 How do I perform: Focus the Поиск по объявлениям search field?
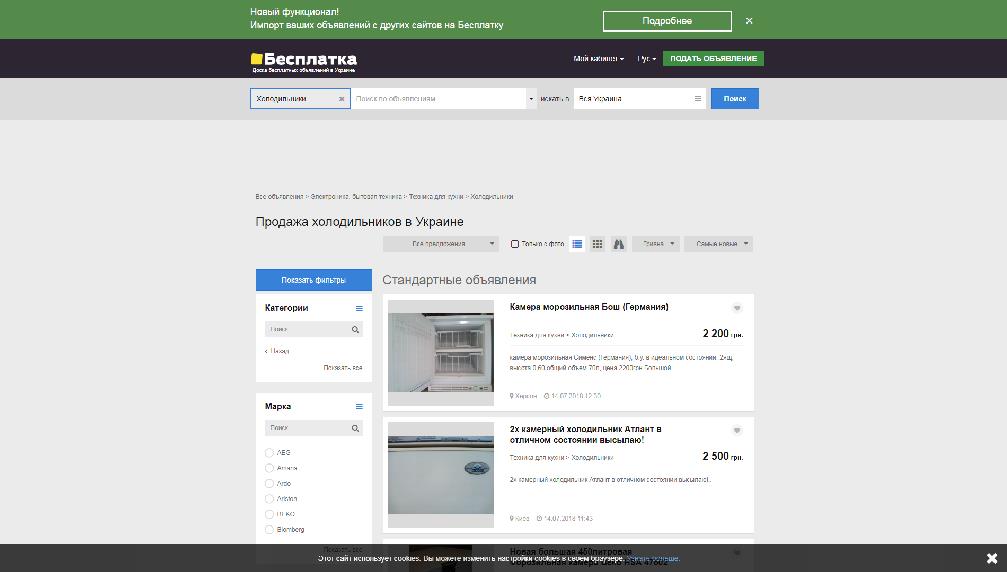[438, 99]
